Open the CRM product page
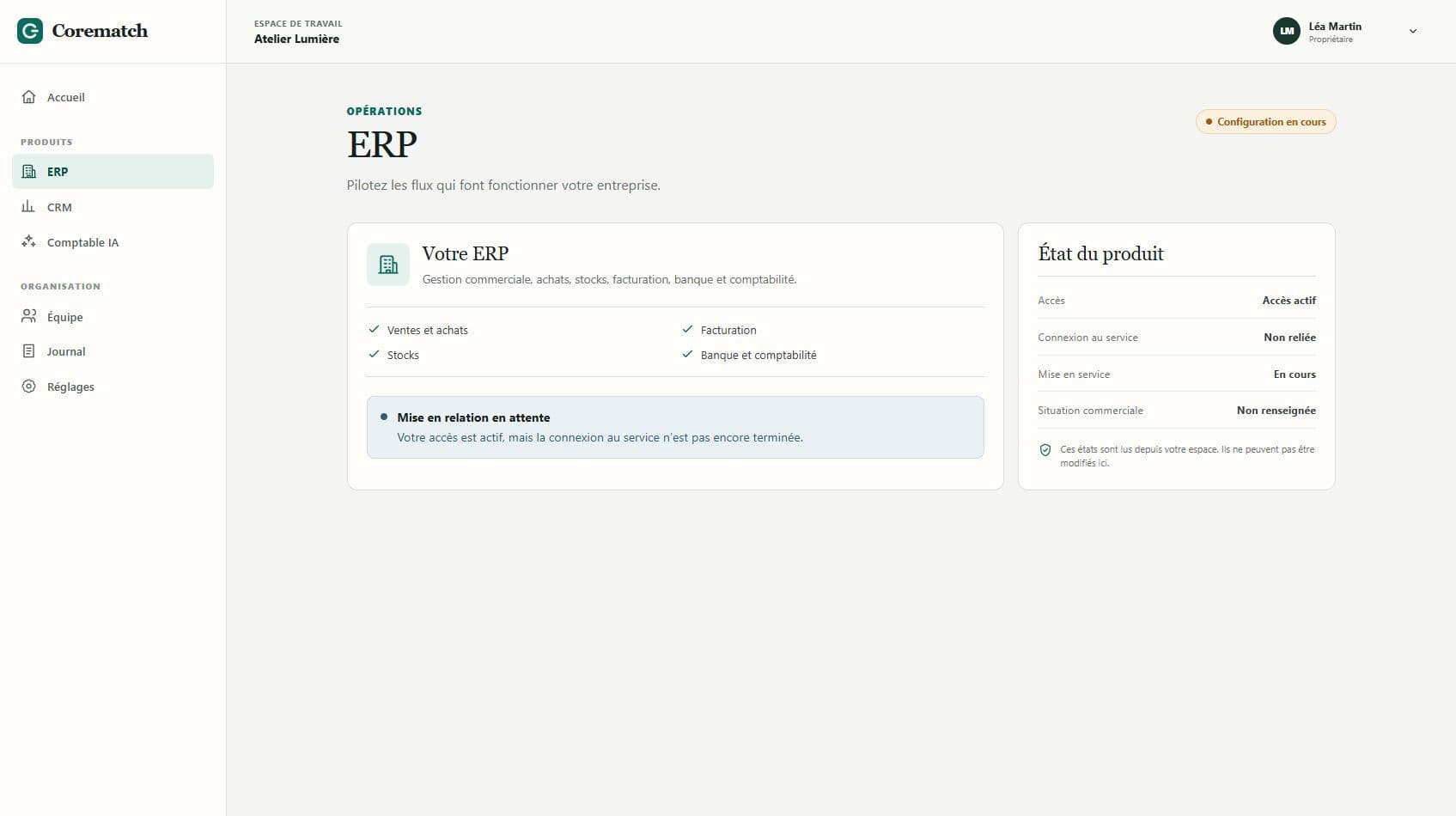The image size is (1456, 816). [113, 207]
